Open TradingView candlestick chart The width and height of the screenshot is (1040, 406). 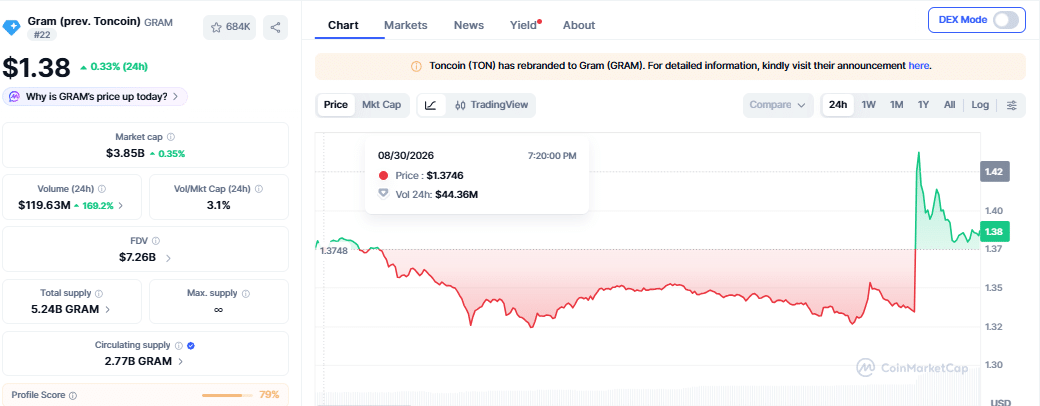(x=491, y=105)
